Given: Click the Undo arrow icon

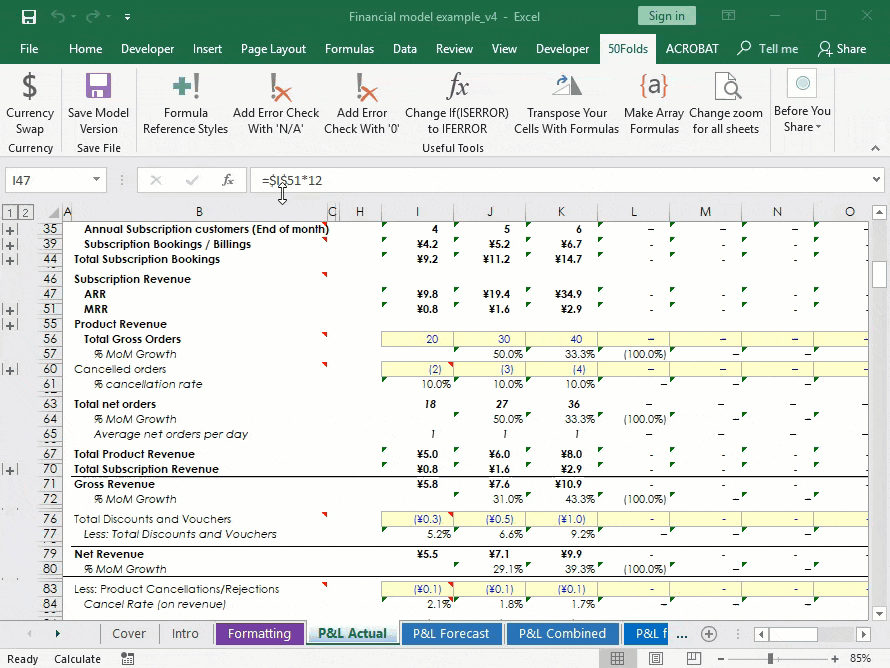Looking at the screenshot, I should pos(58,16).
